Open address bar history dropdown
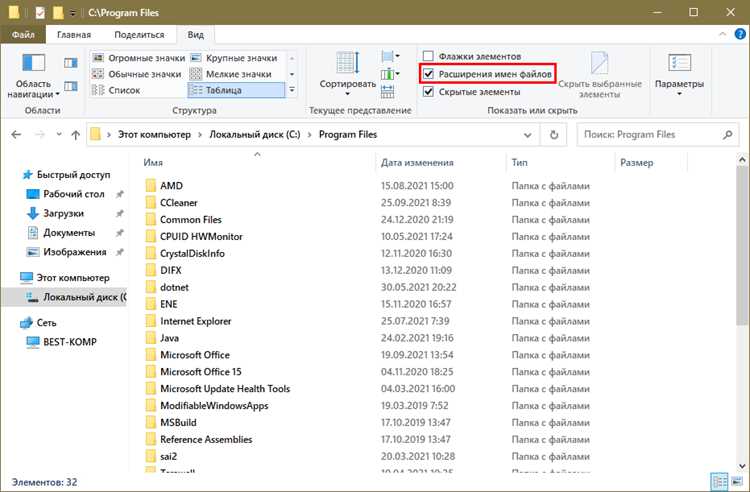This screenshot has width=750, height=492. click(528, 135)
